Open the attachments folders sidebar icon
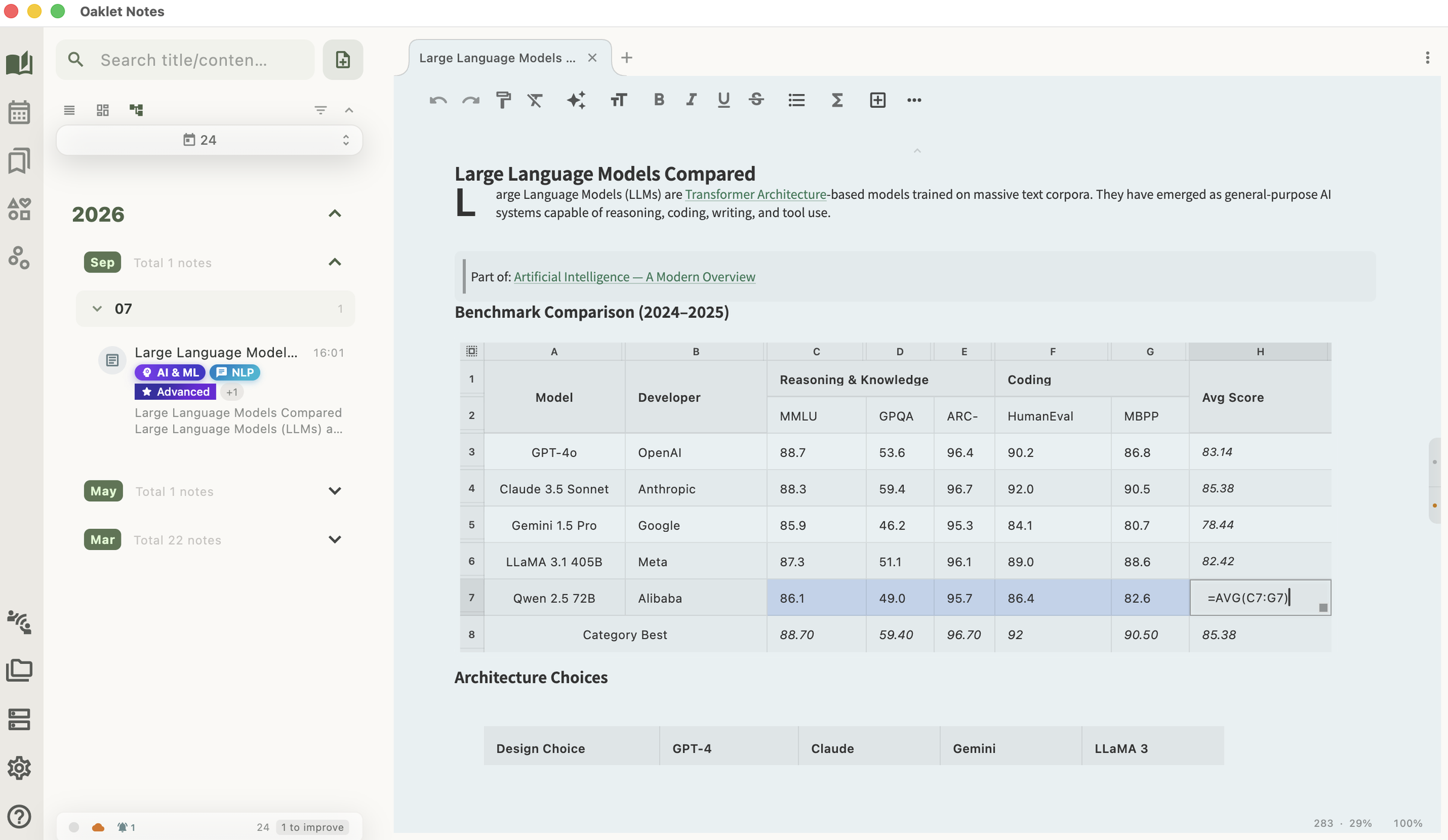The image size is (1448, 840). [19, 670]
